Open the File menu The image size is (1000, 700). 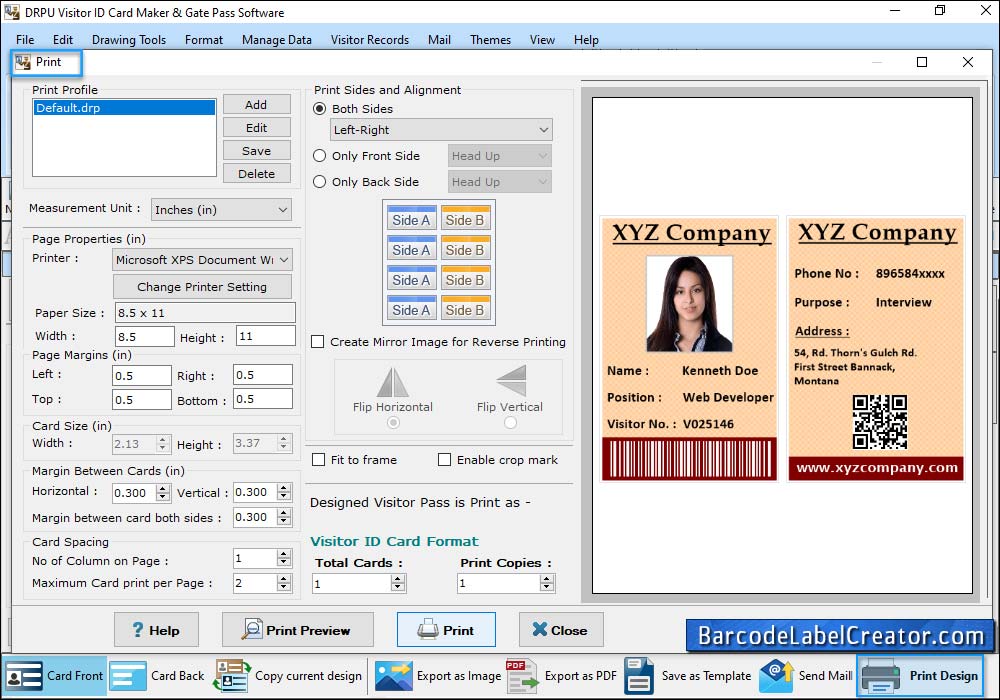[x=25, y=40]
